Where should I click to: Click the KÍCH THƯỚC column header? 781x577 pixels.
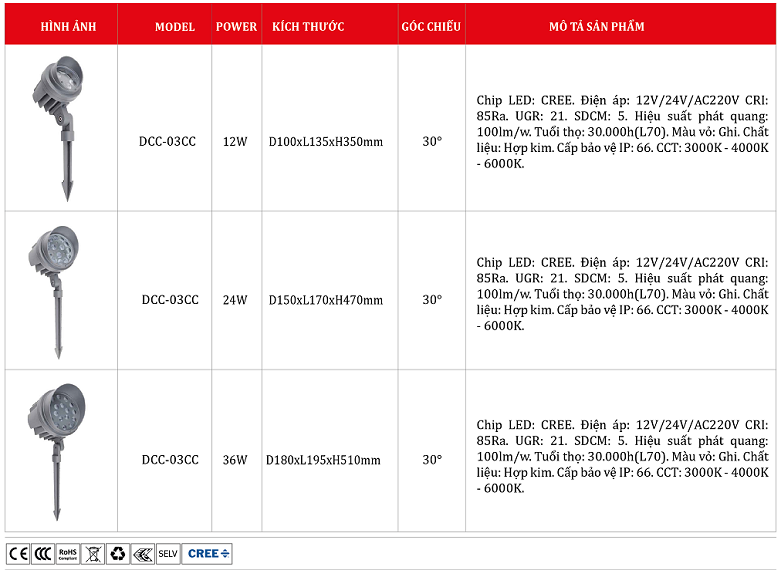pos(308,26)
